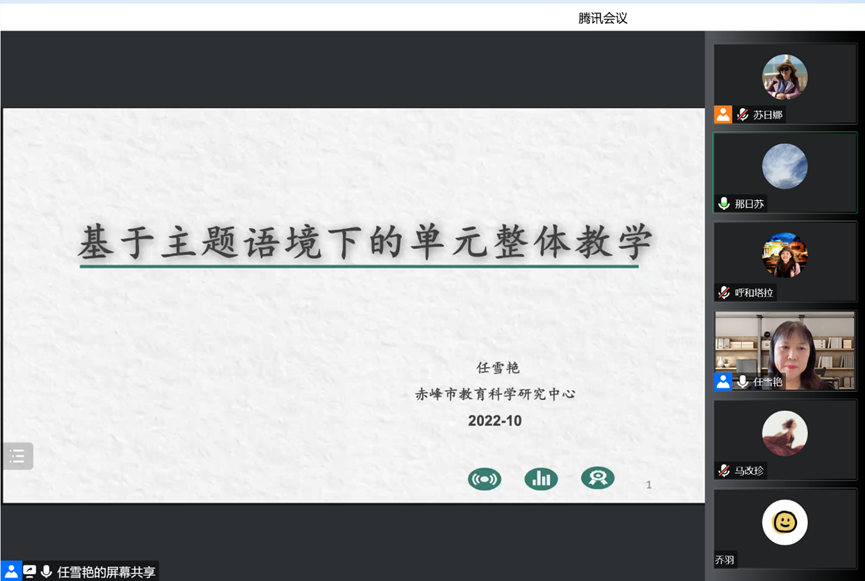Click the blue user icon on 任雪艳's video
This screenshot has width=865, height=581.
pyautogui.click(x=723, y=382)
